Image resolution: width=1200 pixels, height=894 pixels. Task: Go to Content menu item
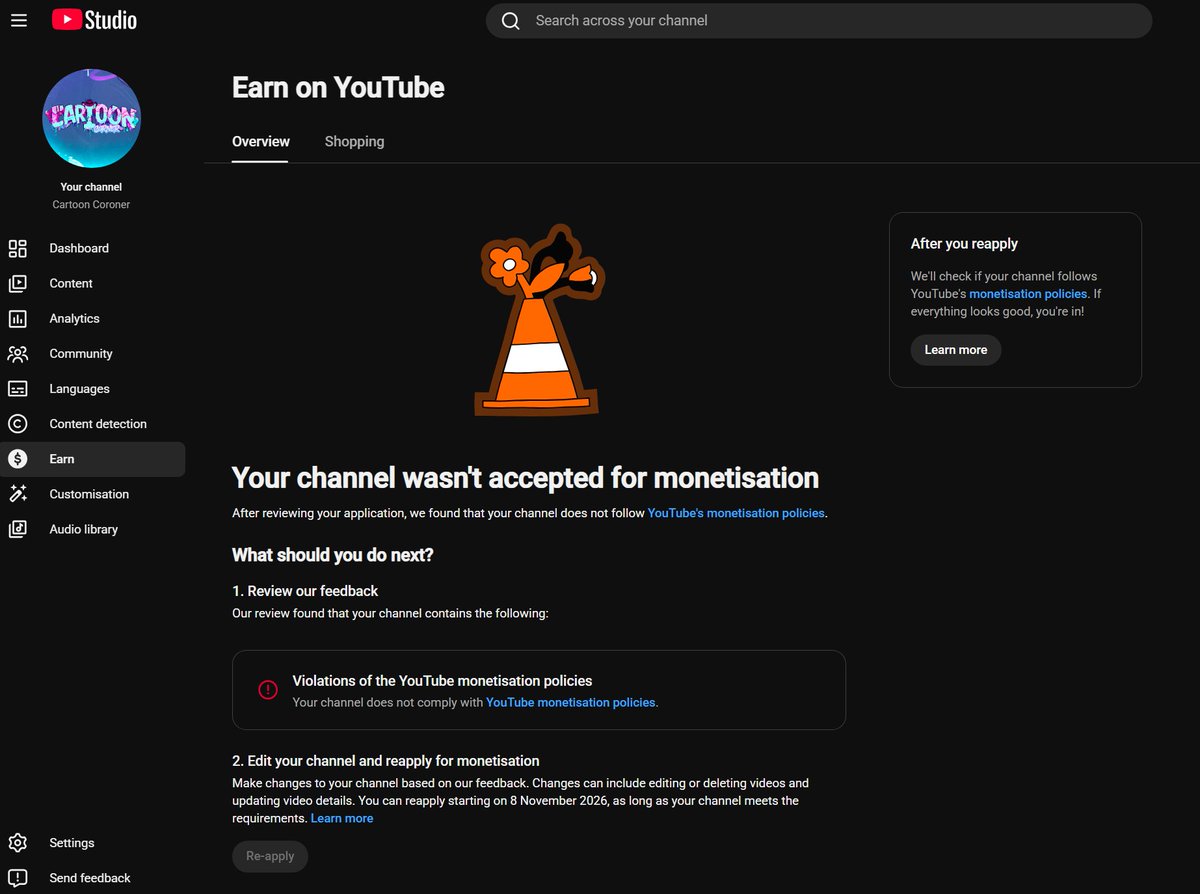(x=71, y=283)
